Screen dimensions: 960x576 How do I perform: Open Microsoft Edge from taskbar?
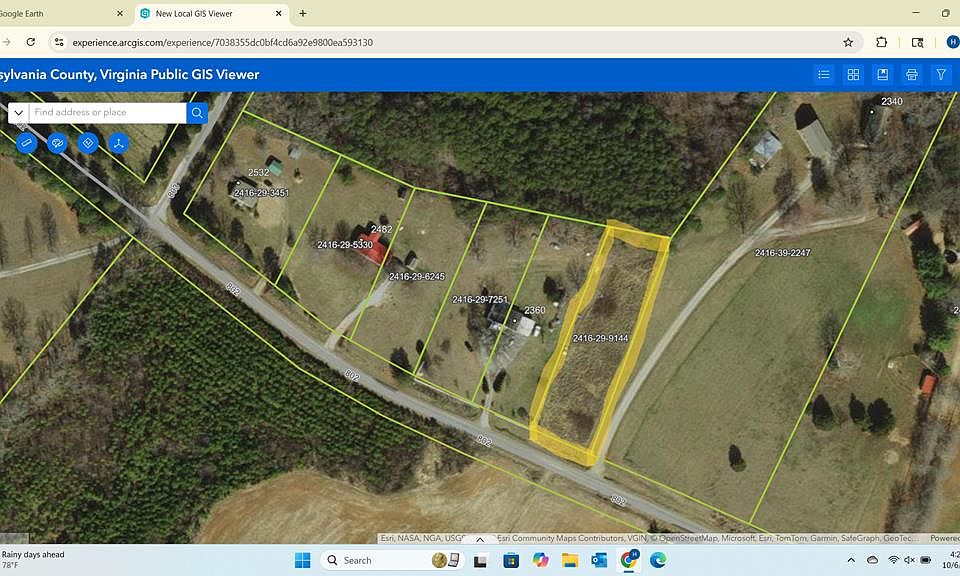click(x=658, y=560)
